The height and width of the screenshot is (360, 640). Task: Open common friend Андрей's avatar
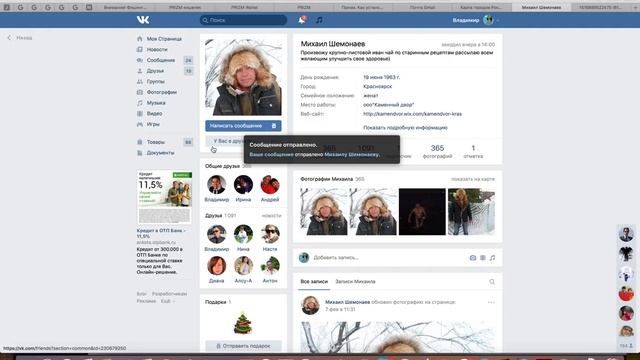(270, 184)
